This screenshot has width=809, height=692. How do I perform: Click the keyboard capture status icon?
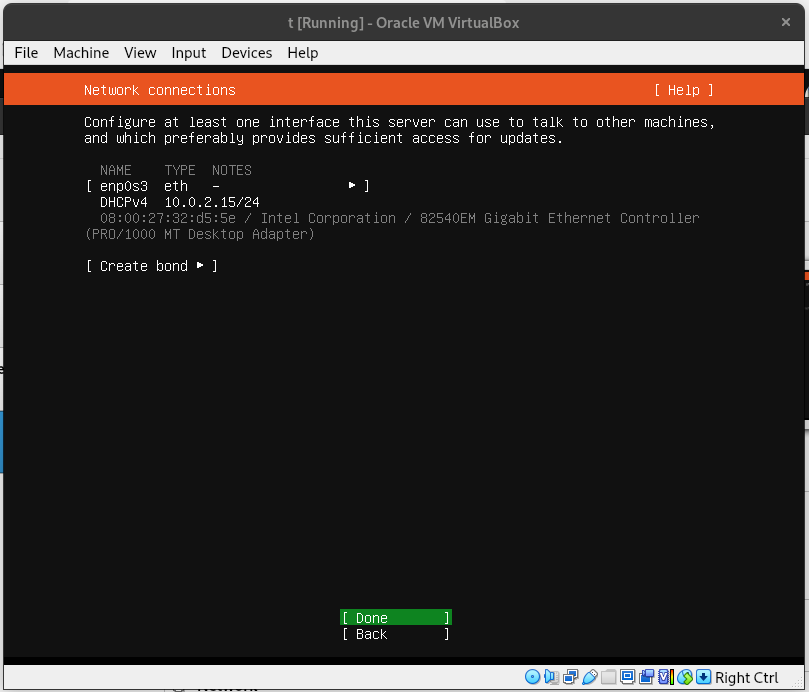702,677
